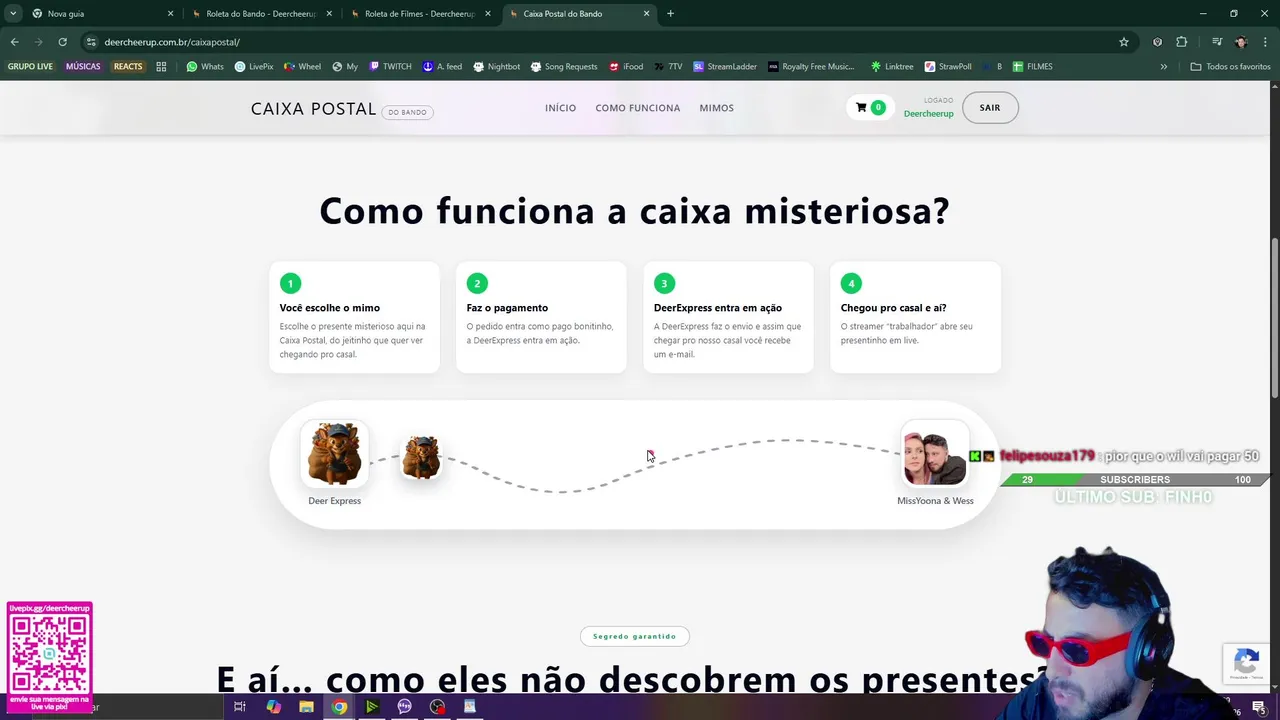Image resolution: width=1280 pixels, height=720 pixels.
Task: Open site info icon in address bar
Action: click(91, 42)
